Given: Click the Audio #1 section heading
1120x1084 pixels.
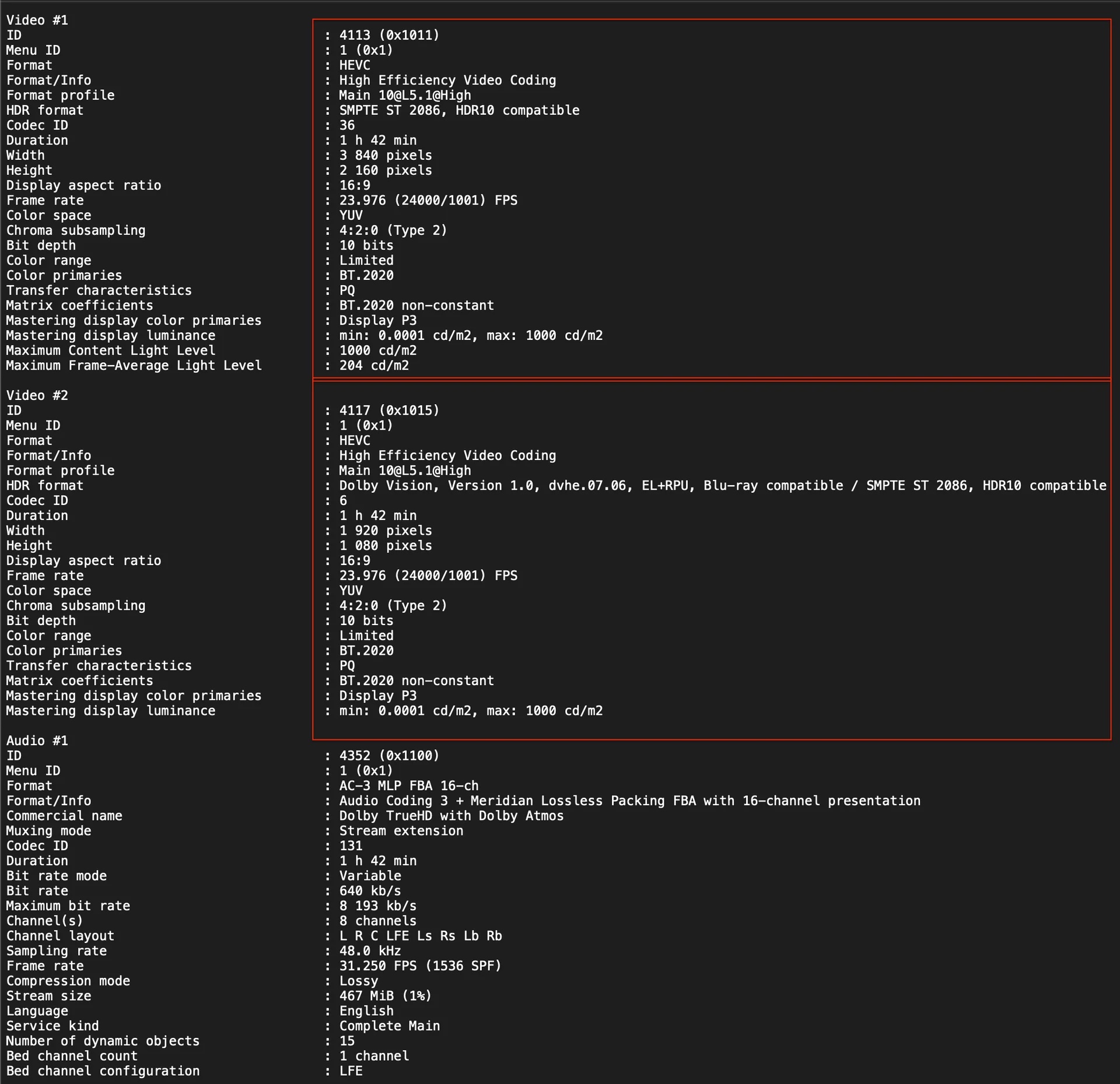Looking at the screenshot, I should coord(37,741).
